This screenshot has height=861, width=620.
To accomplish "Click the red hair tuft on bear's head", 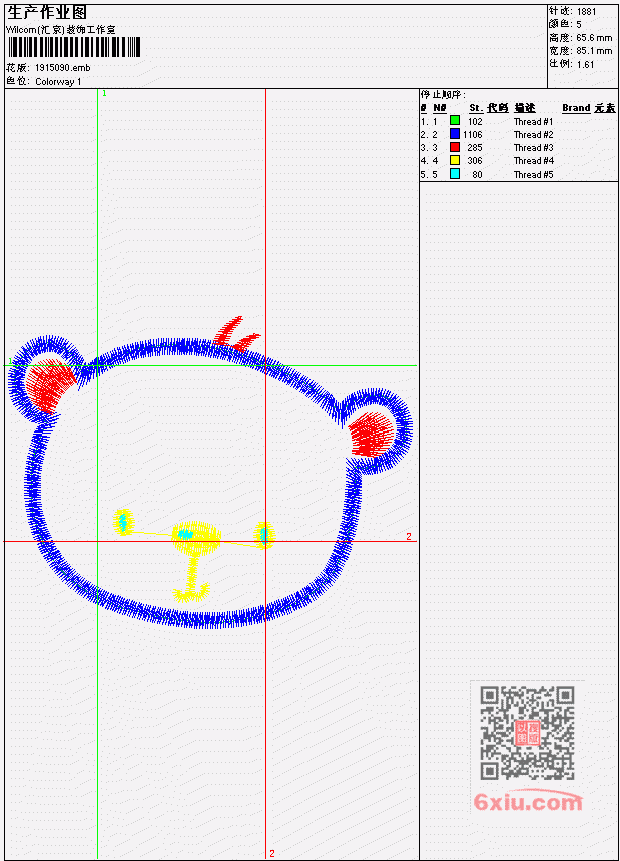I will (236, 333).
